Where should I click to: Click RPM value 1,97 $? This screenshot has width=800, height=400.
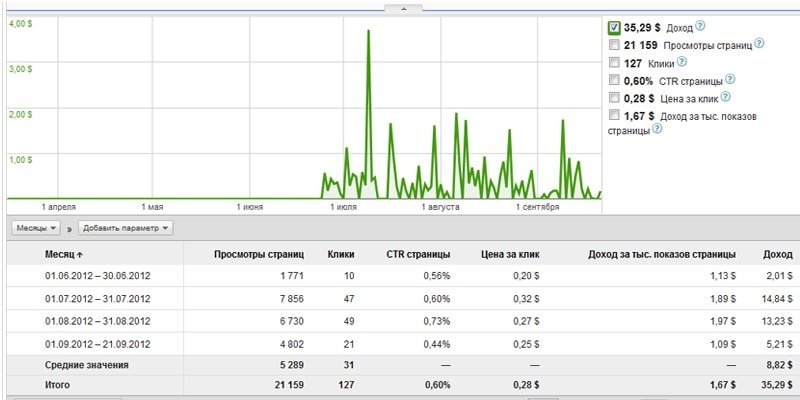722,321
